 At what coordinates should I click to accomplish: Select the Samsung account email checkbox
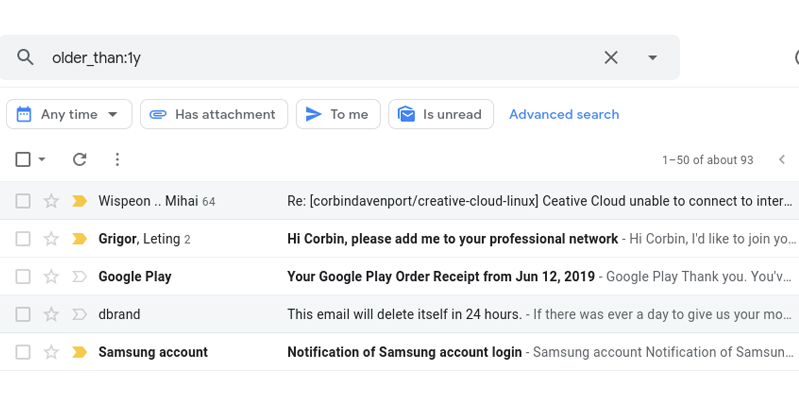(23, 352)
